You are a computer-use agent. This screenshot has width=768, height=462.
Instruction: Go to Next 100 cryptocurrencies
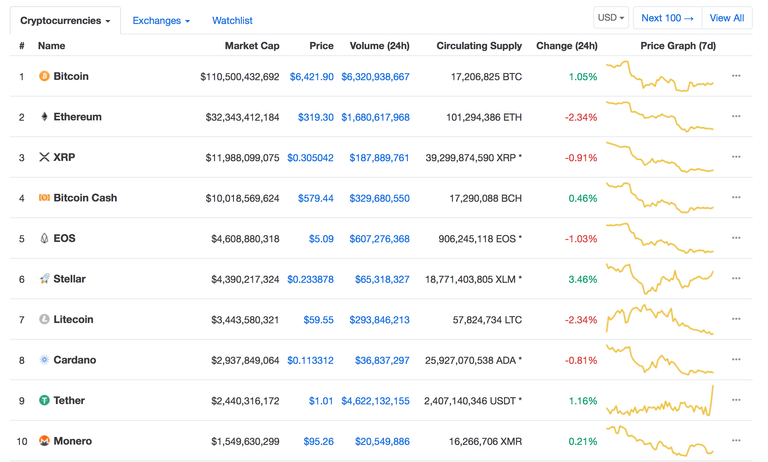pos(667,18)
